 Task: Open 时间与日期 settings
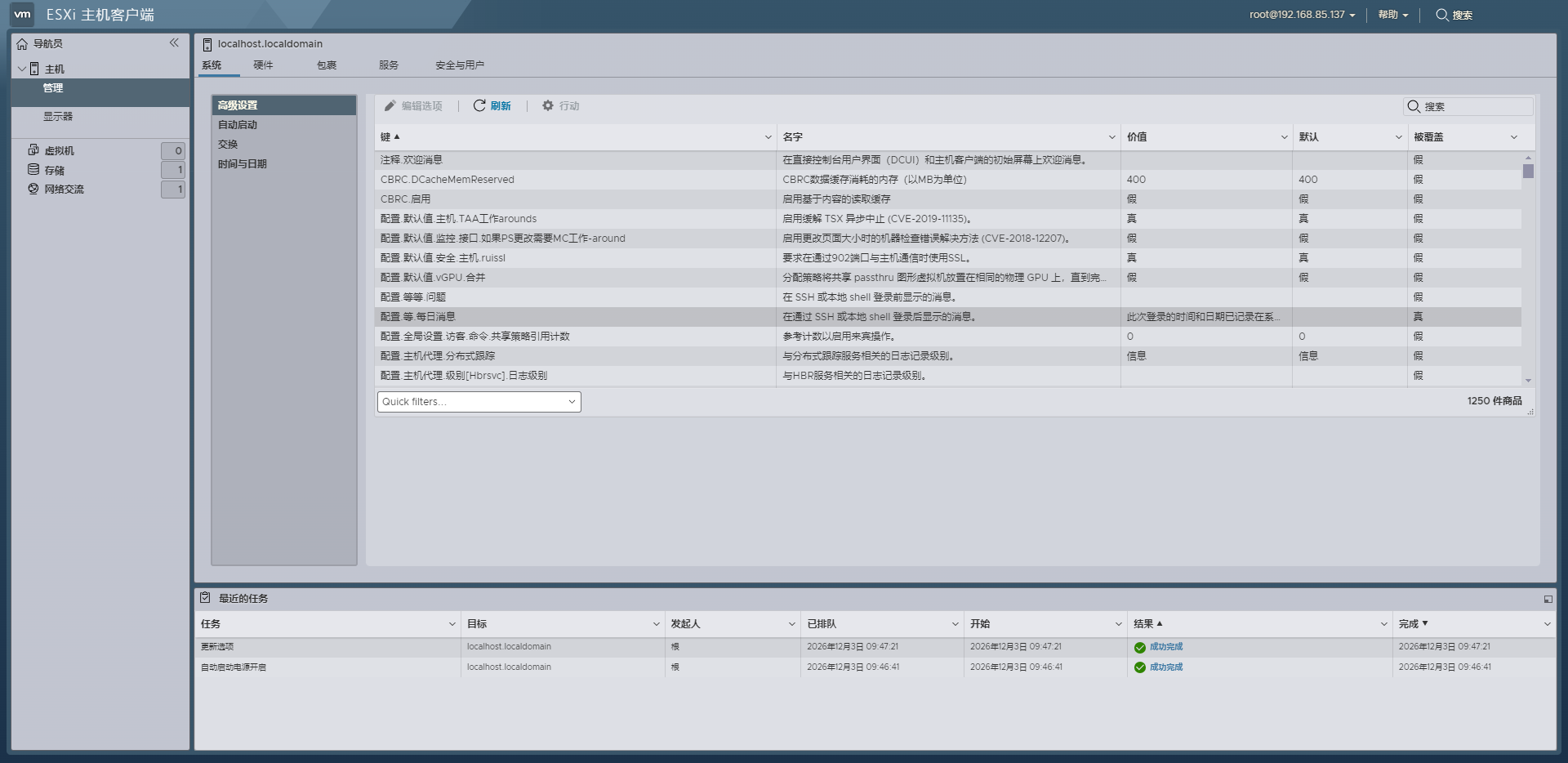tap(242, 163)
